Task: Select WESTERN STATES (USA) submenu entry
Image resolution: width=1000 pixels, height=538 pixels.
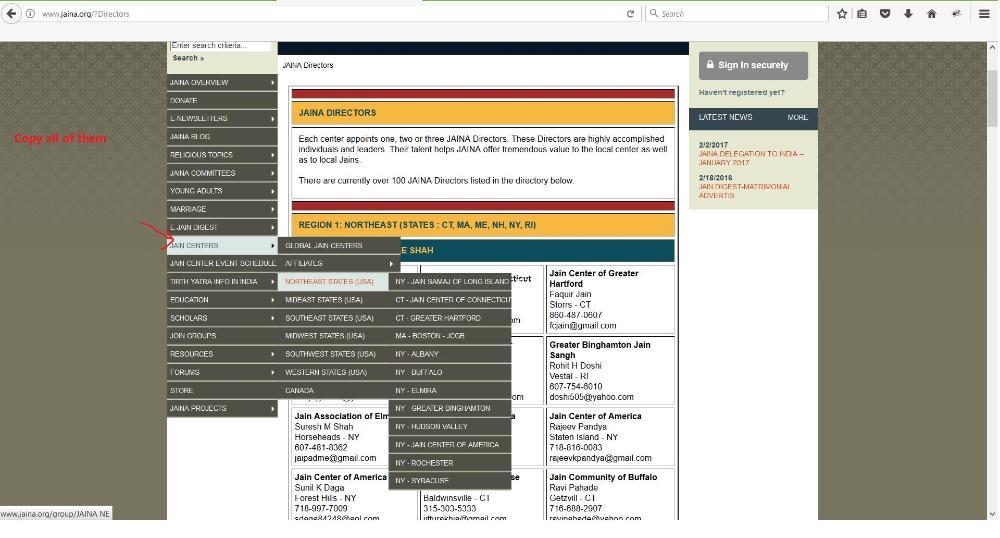Action: point(333,372)
